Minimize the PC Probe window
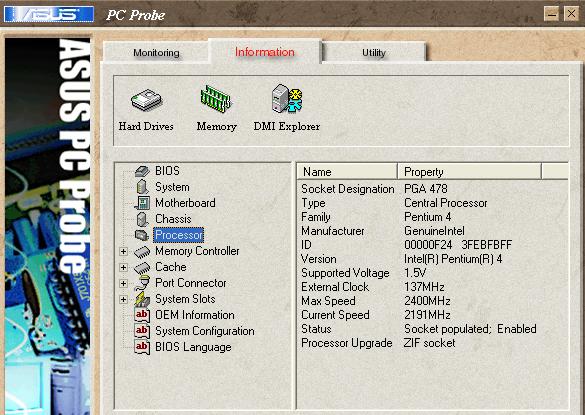 pyautogui.click(x=551, y=14)
